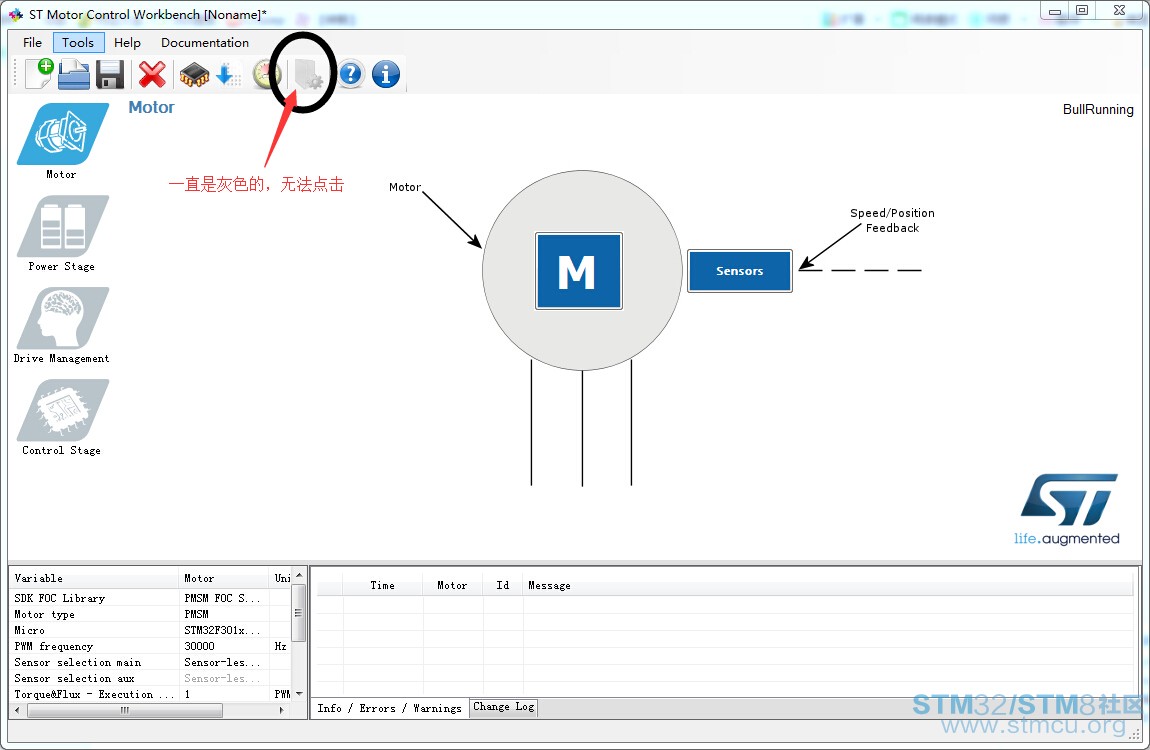1150x750 pixels.
Task: Select the 'PWM frequency' row
Action: 151,647
